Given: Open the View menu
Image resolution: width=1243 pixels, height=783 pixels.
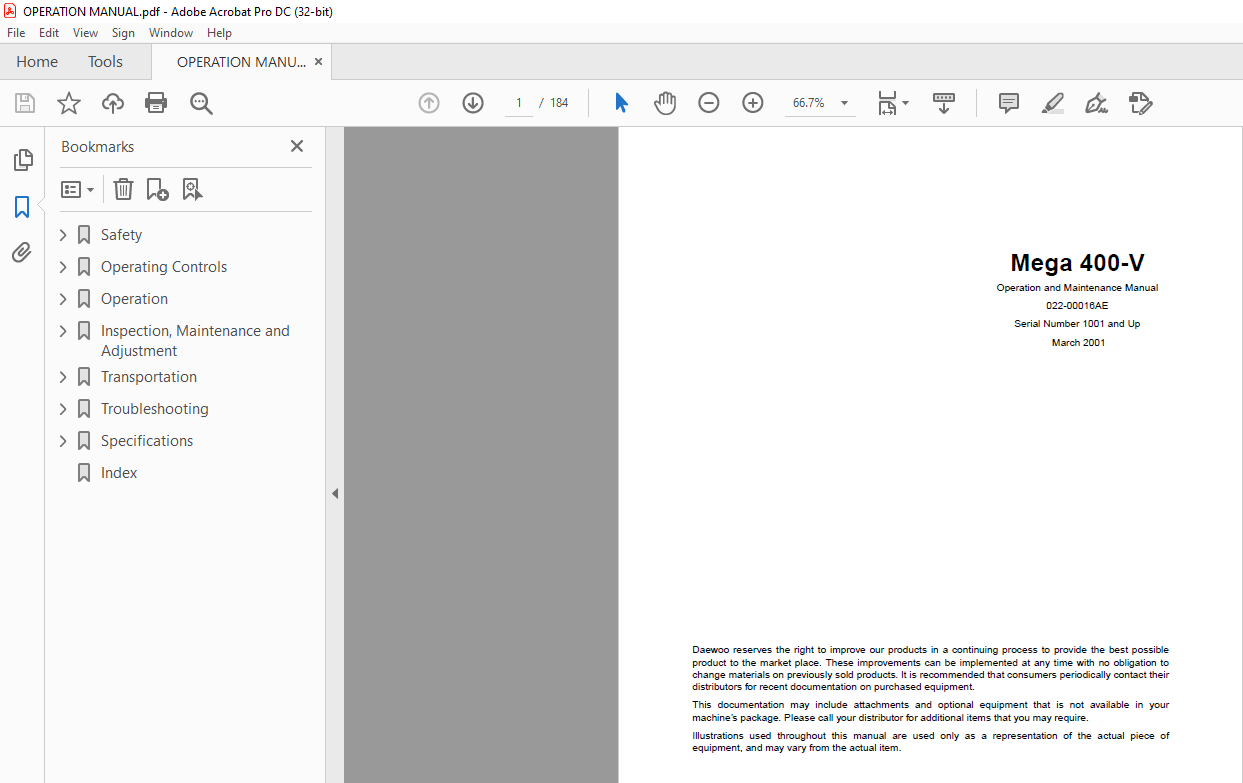Looking at the screenshot, I should click(85, 33).
